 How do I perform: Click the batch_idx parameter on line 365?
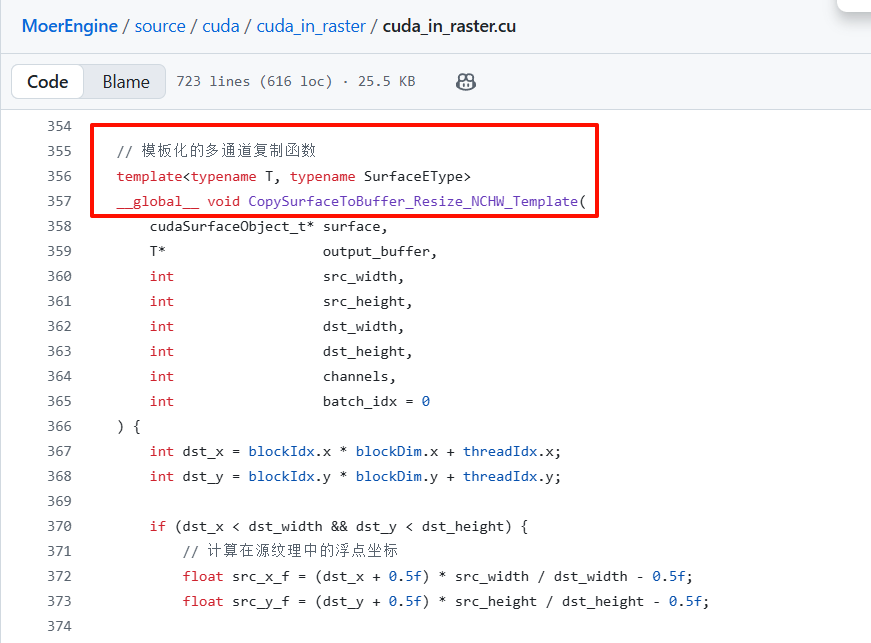[359, 401]
